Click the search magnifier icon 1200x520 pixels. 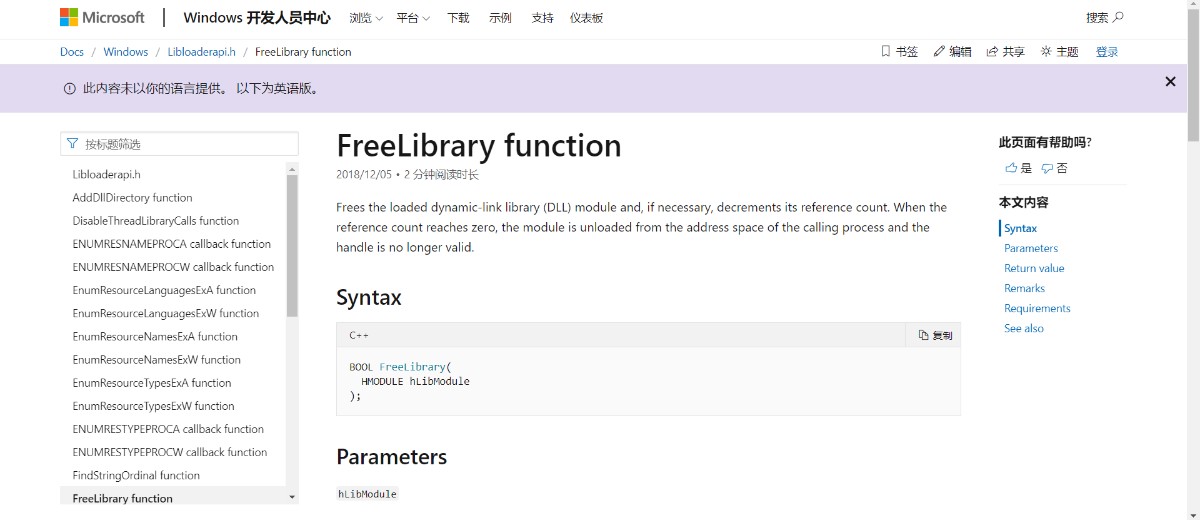pyautogui.click(x=1118, y=17)
